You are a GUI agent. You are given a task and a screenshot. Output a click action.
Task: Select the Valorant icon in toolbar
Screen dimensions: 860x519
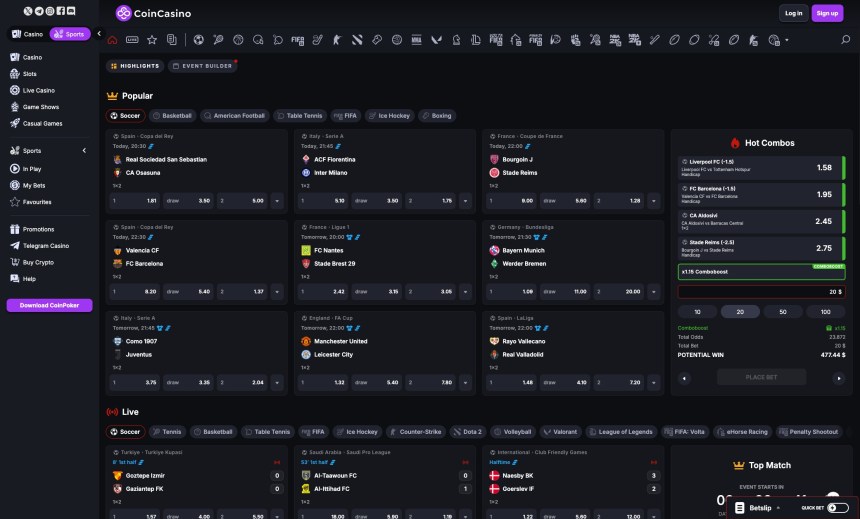[437, 40]
